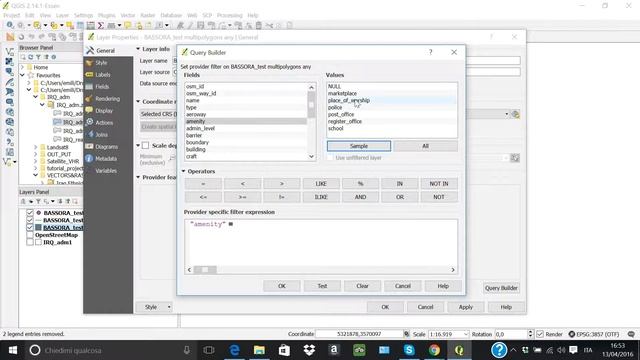Open the Scale combo box dropdown
Image resolution: width=640 pixels, height=360 pixels.
[x=466, y=334]
